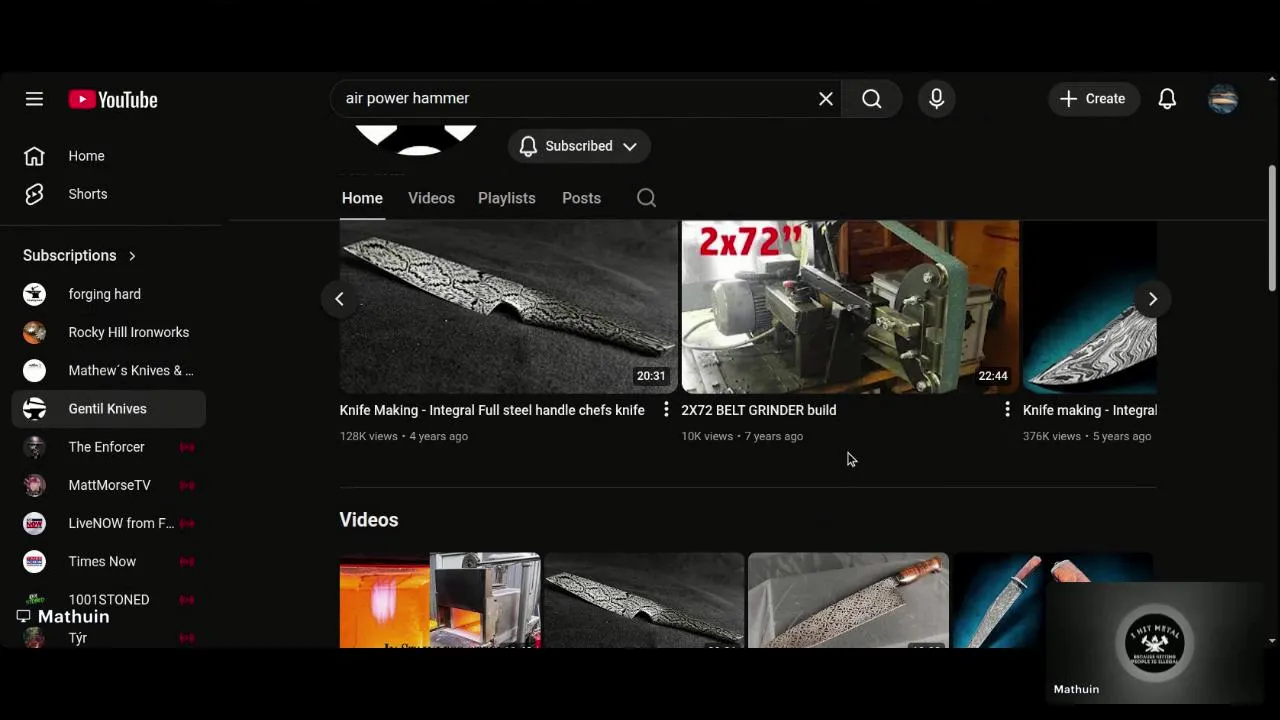The height and width of the screenshot is (720, 1280).
Task: Open the Create menu
Action: (1093, 98)
